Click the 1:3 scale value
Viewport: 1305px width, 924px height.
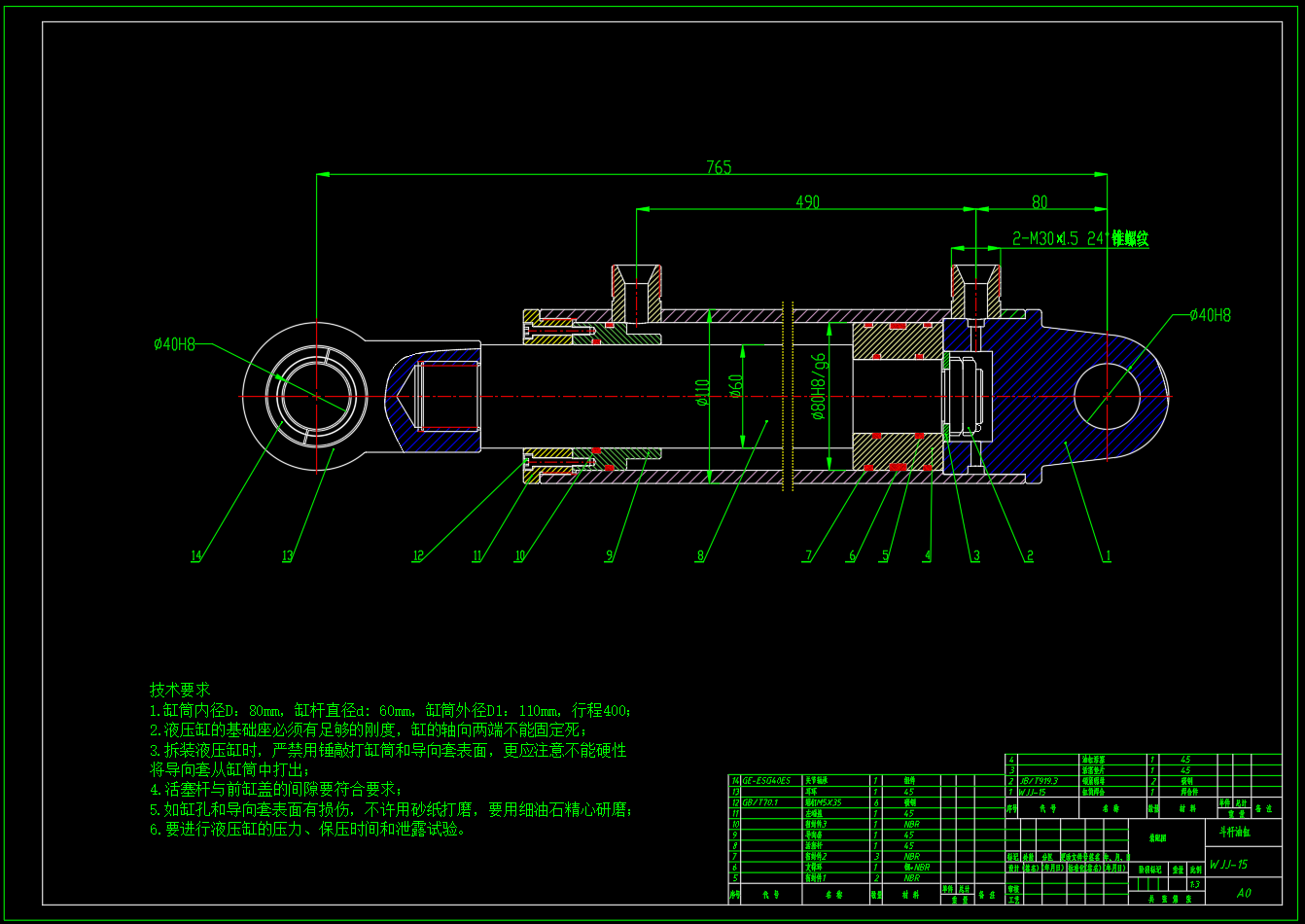pos(1195,884)
